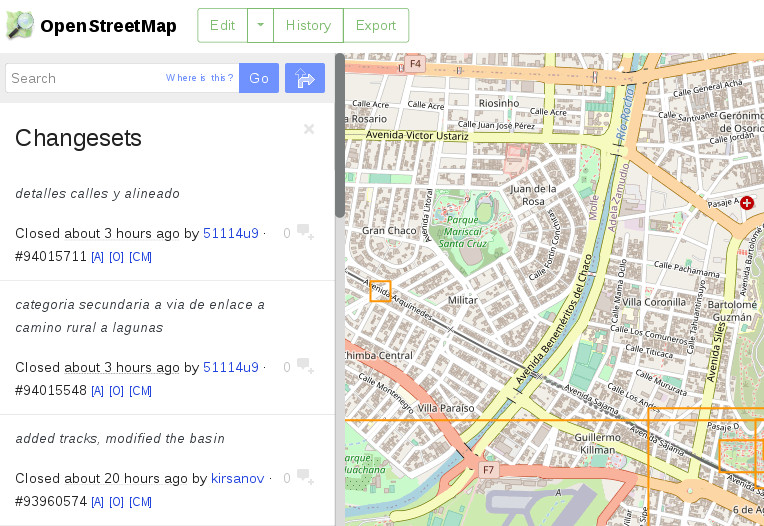Open [A] link for changeset #93960574
This screenshot has height=526, width=764.
click(x=97, y=502)
